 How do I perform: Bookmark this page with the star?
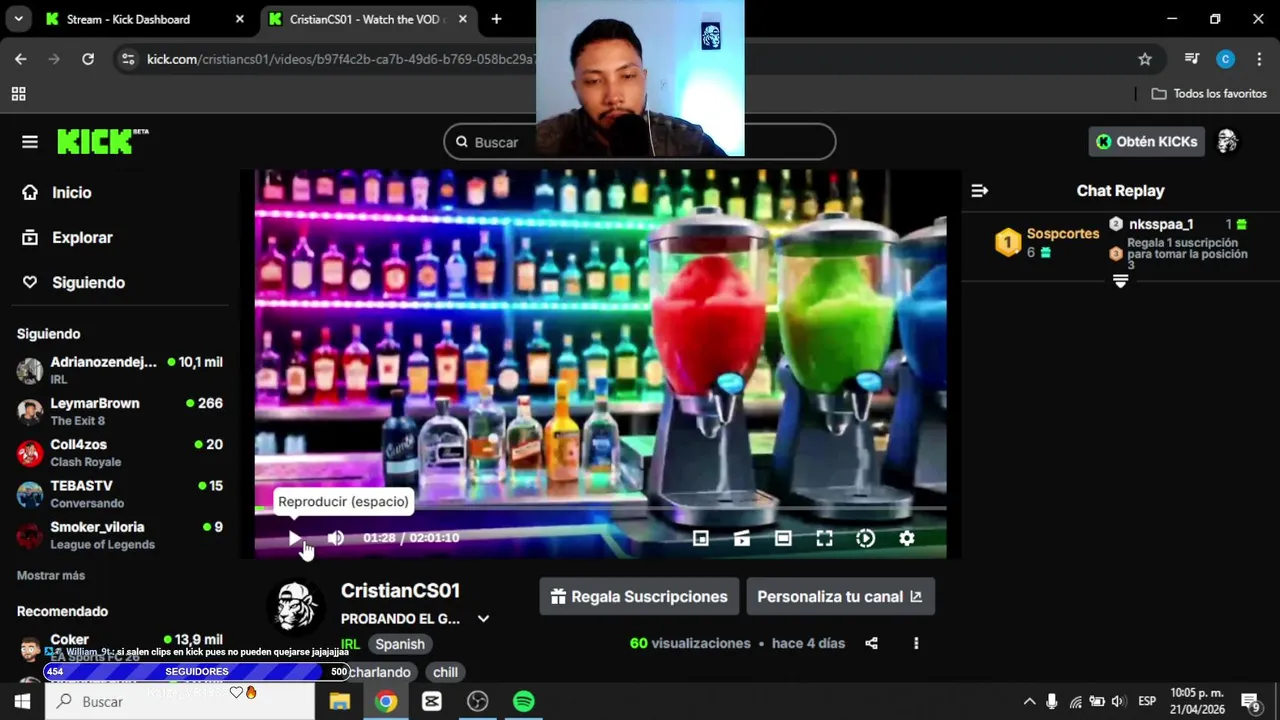point(1145,59)
